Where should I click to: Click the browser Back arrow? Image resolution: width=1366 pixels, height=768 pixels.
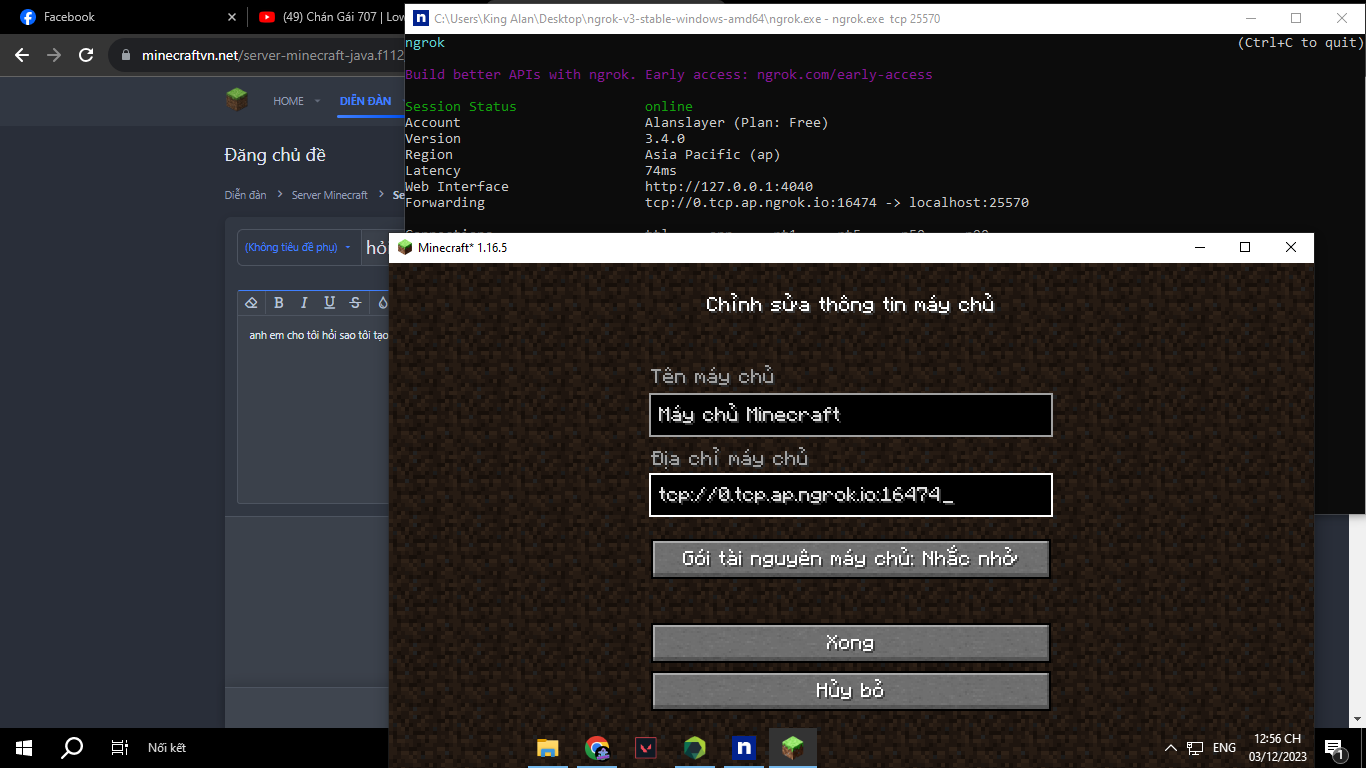point(22,55)
